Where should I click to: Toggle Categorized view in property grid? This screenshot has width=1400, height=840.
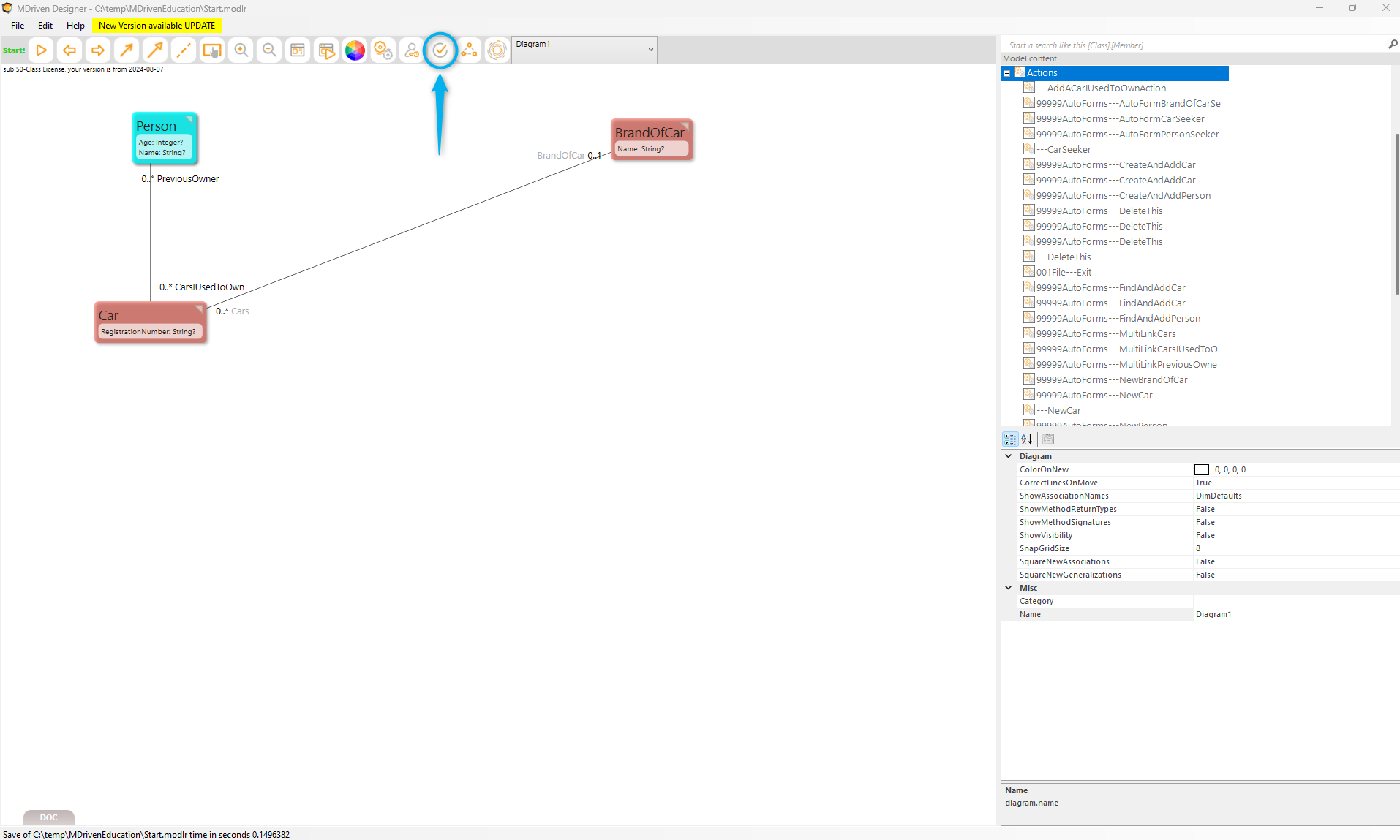point(1010,439)
